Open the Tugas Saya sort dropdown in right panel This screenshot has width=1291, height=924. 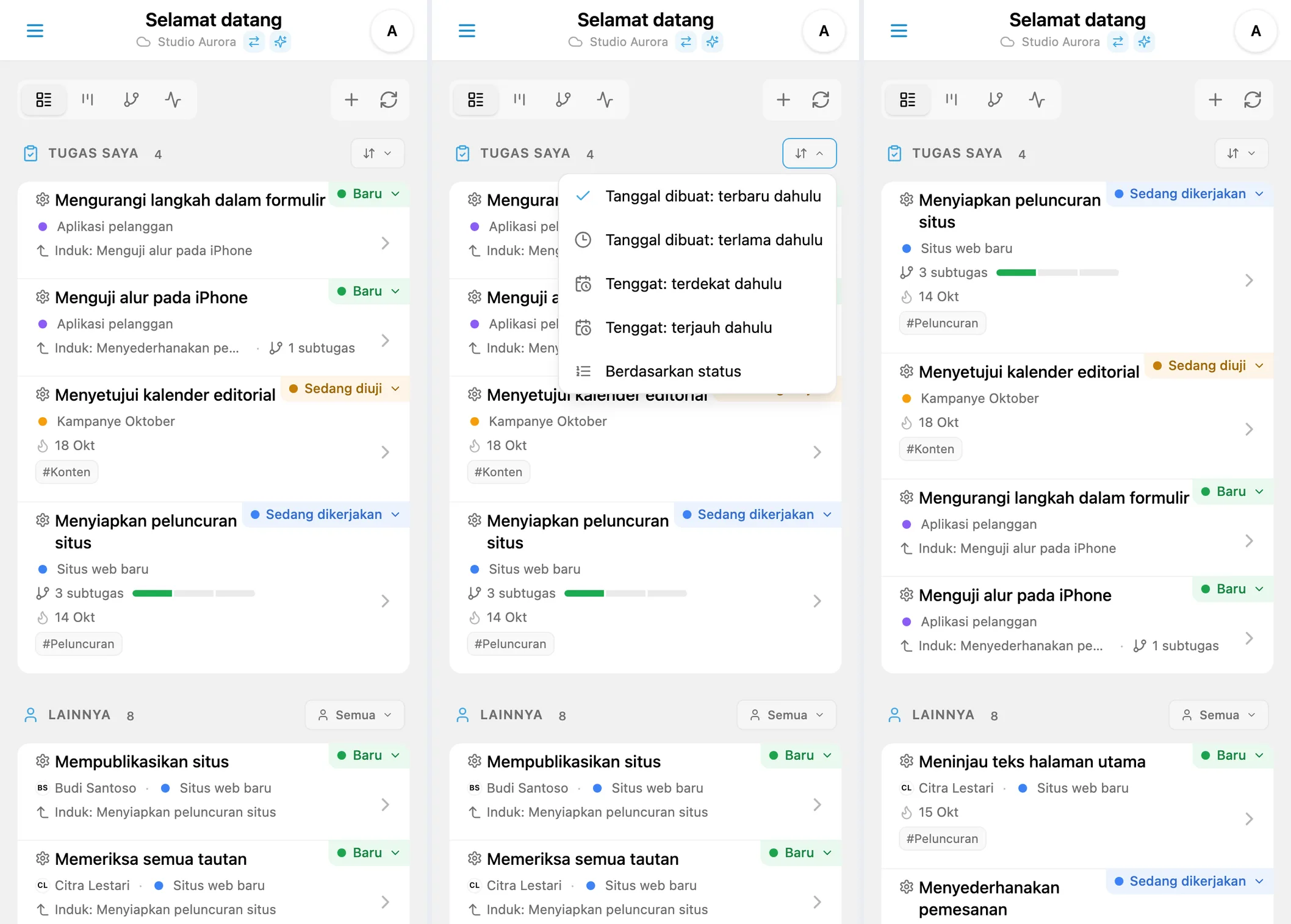pos(1242,153)
